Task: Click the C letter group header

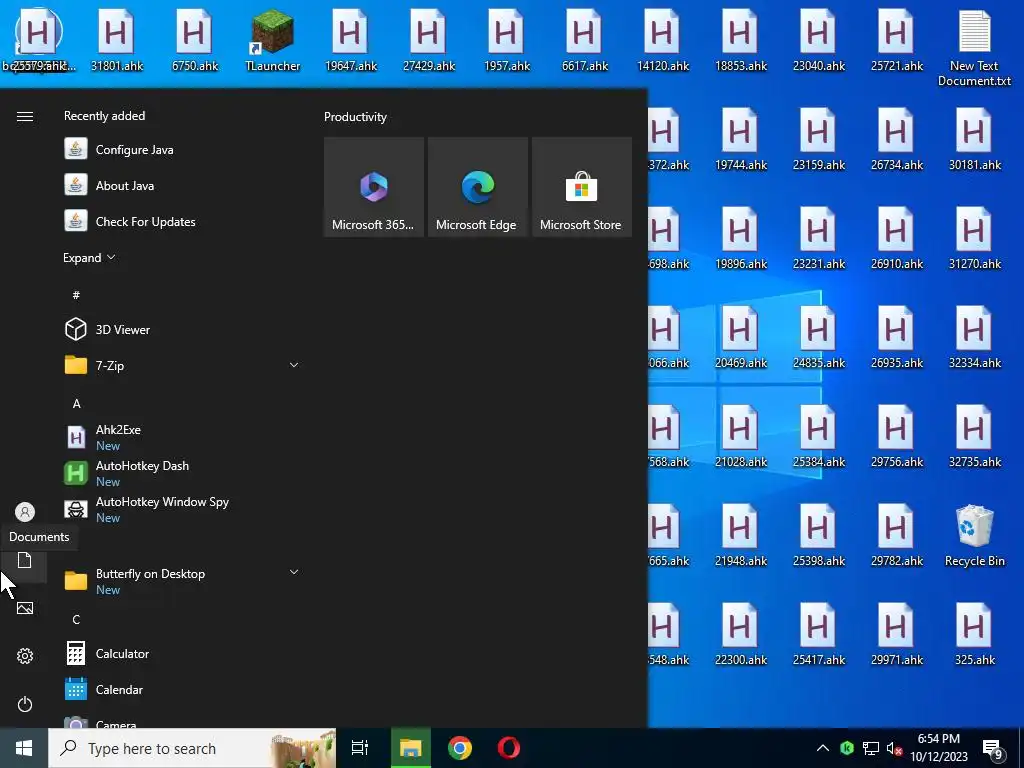Action: (76, 619)
